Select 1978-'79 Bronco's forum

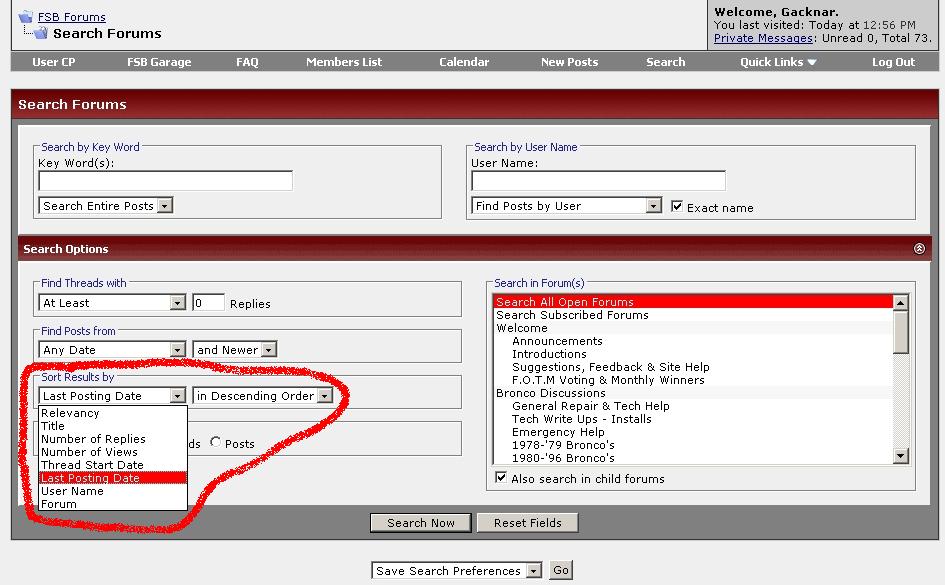click(693, 445)
